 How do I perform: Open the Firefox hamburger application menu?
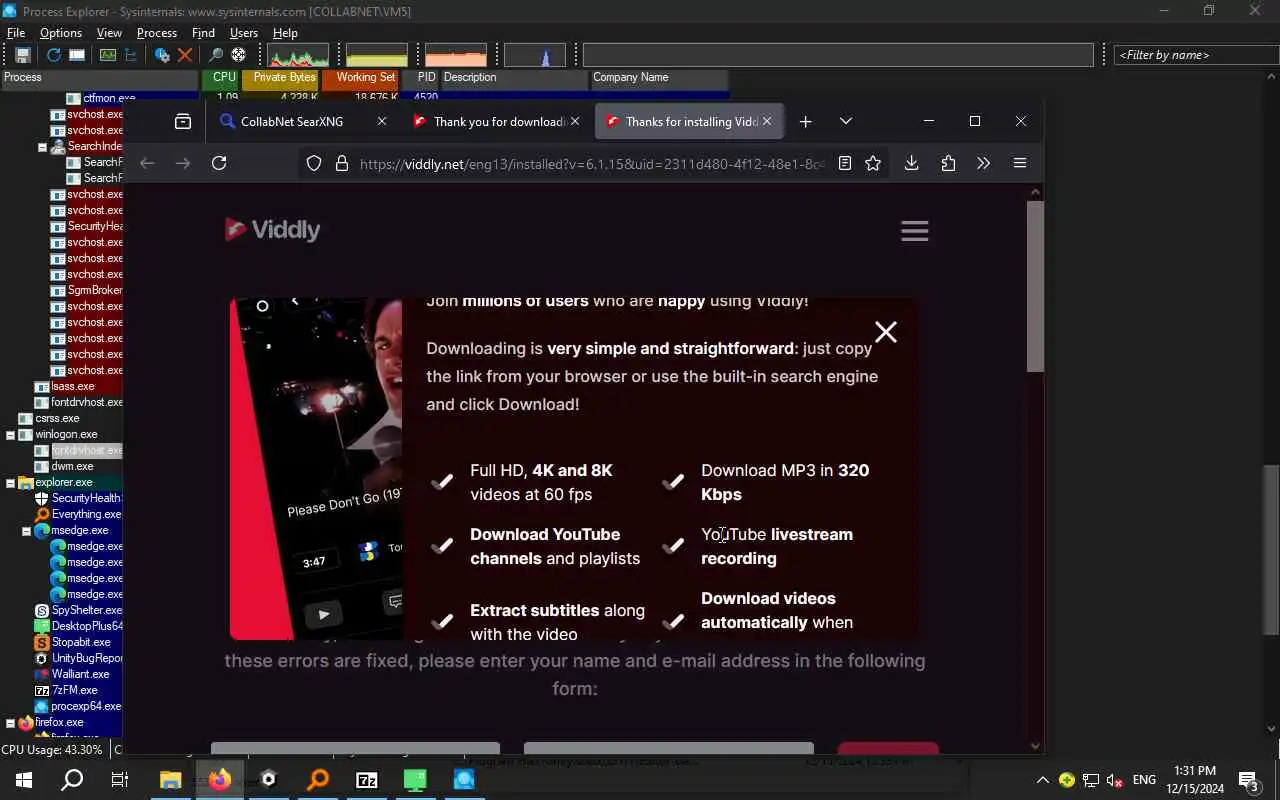[x=1020, y=163]
